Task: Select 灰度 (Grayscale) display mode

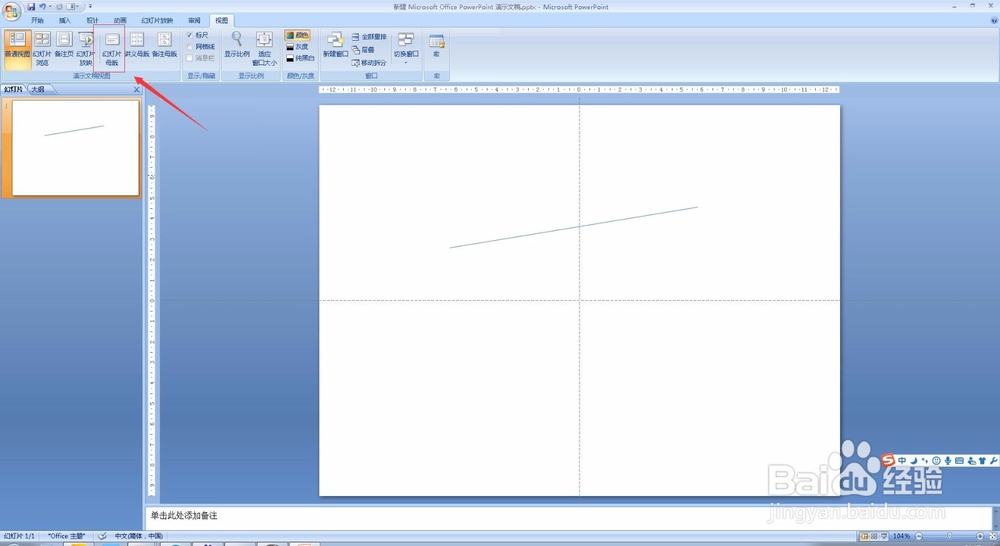Action: pos(297,47)
